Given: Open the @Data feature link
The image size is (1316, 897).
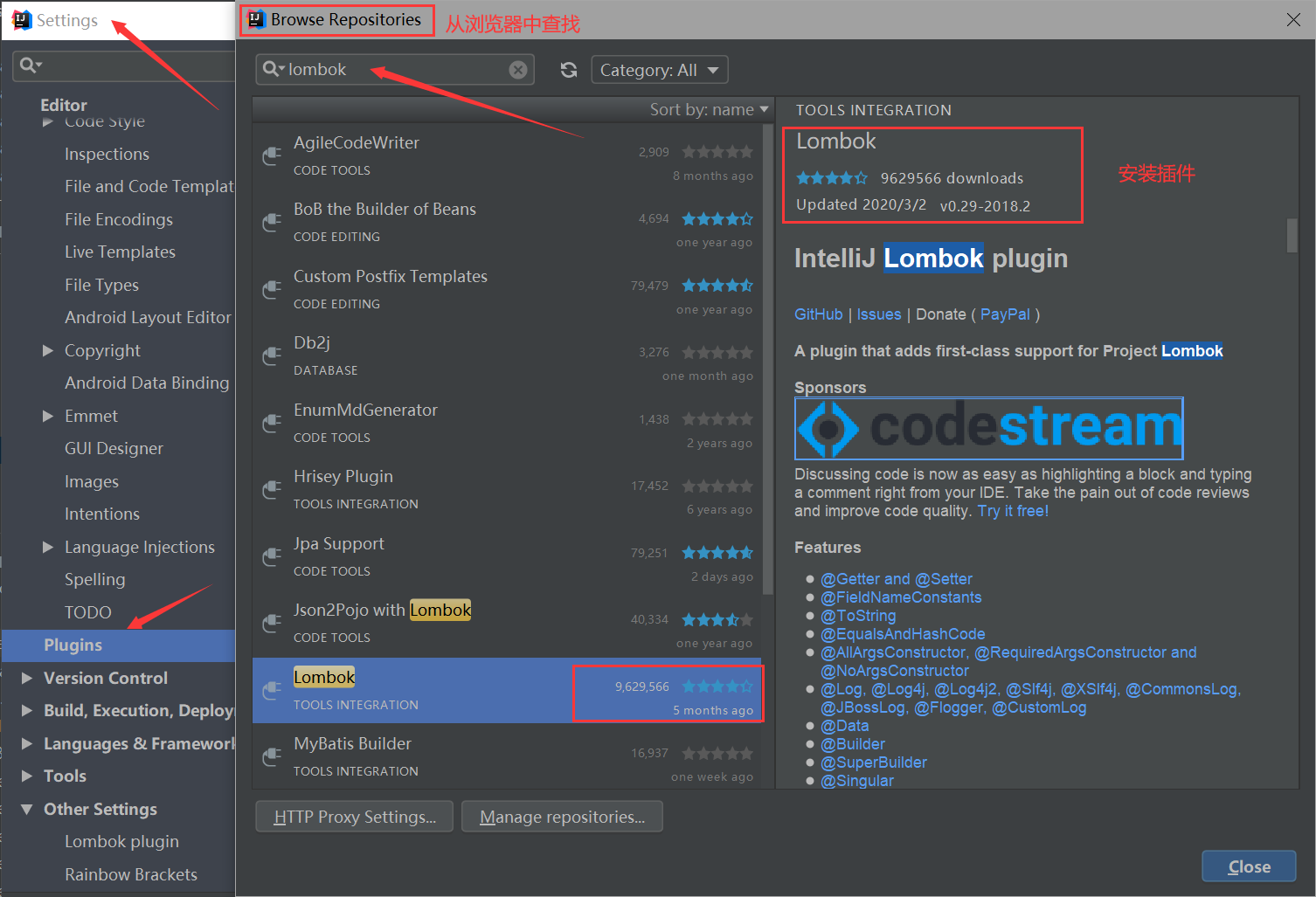Looking at the screenshot, I should pyautogui.click(x=845, y=726).
